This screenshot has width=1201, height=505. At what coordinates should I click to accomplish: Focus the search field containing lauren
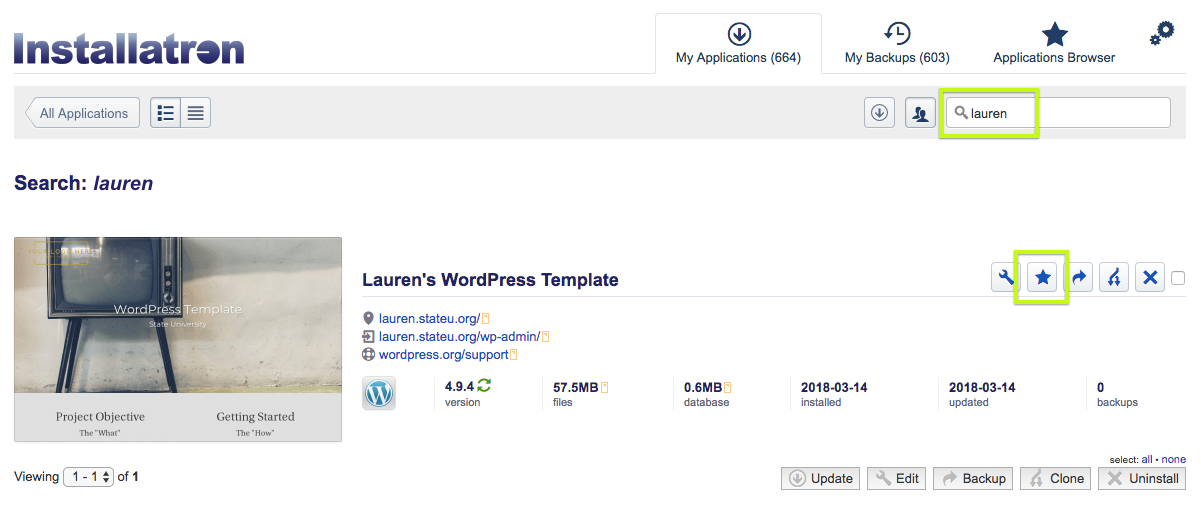(x=1058, y=113)
